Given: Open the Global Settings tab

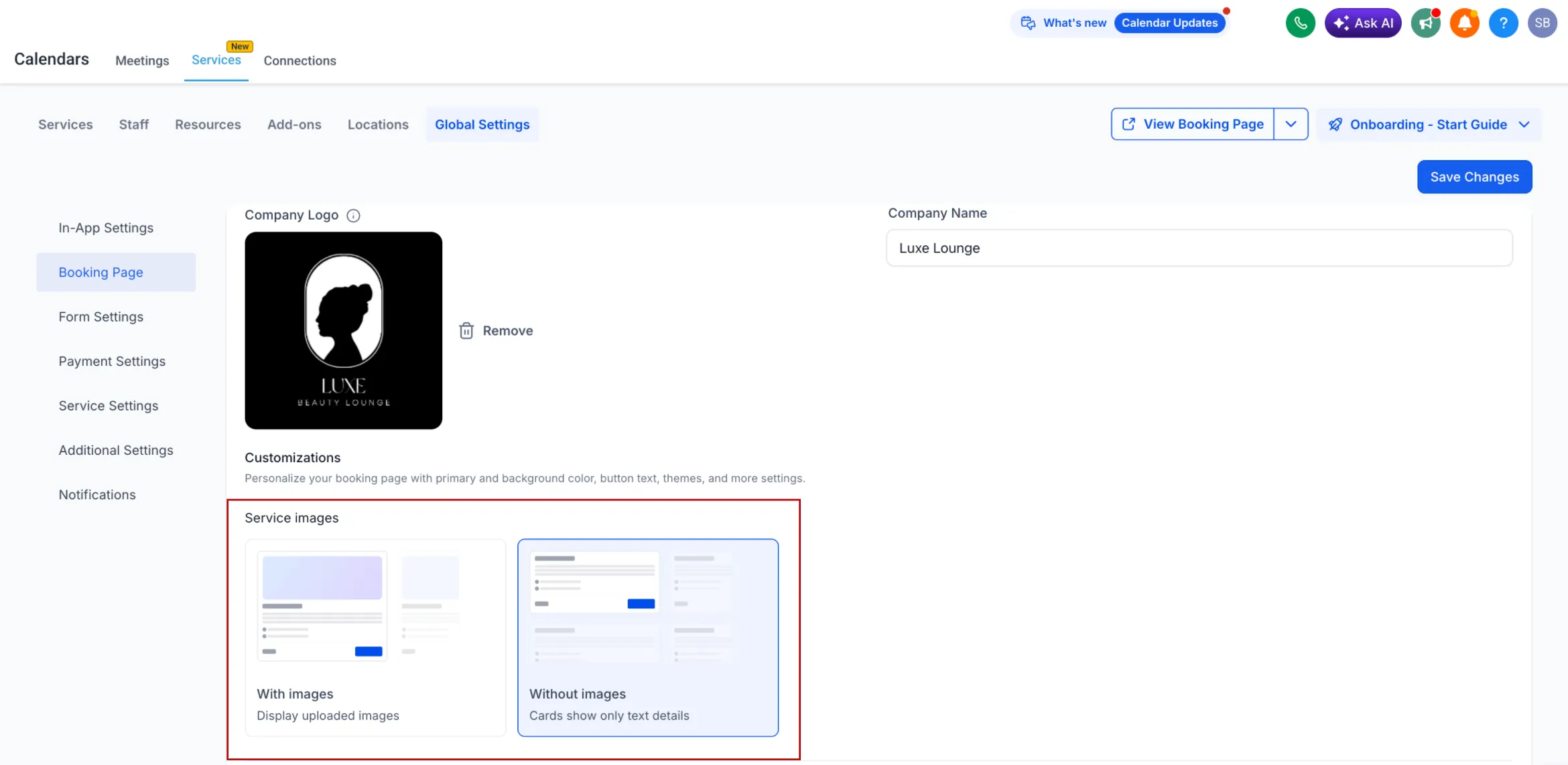Looking at the screenshot, I should click(x=482, y=124).
